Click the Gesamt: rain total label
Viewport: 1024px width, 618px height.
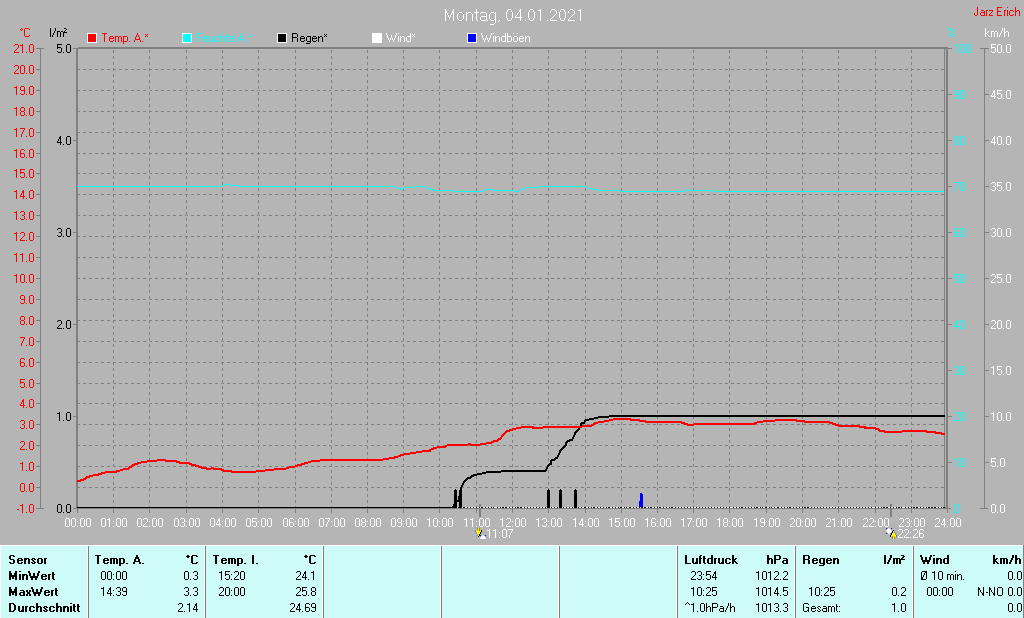[822, 608]
